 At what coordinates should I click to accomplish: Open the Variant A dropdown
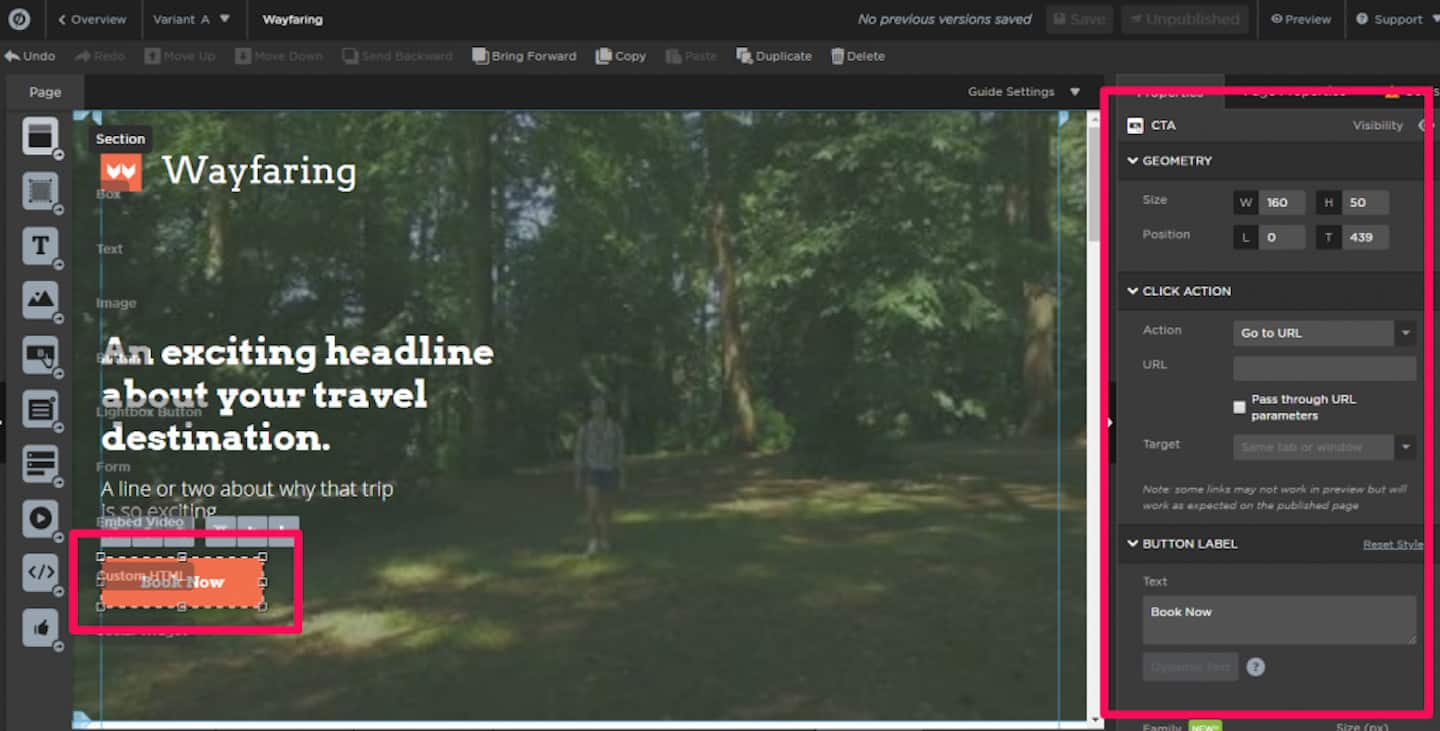[191, 19]
